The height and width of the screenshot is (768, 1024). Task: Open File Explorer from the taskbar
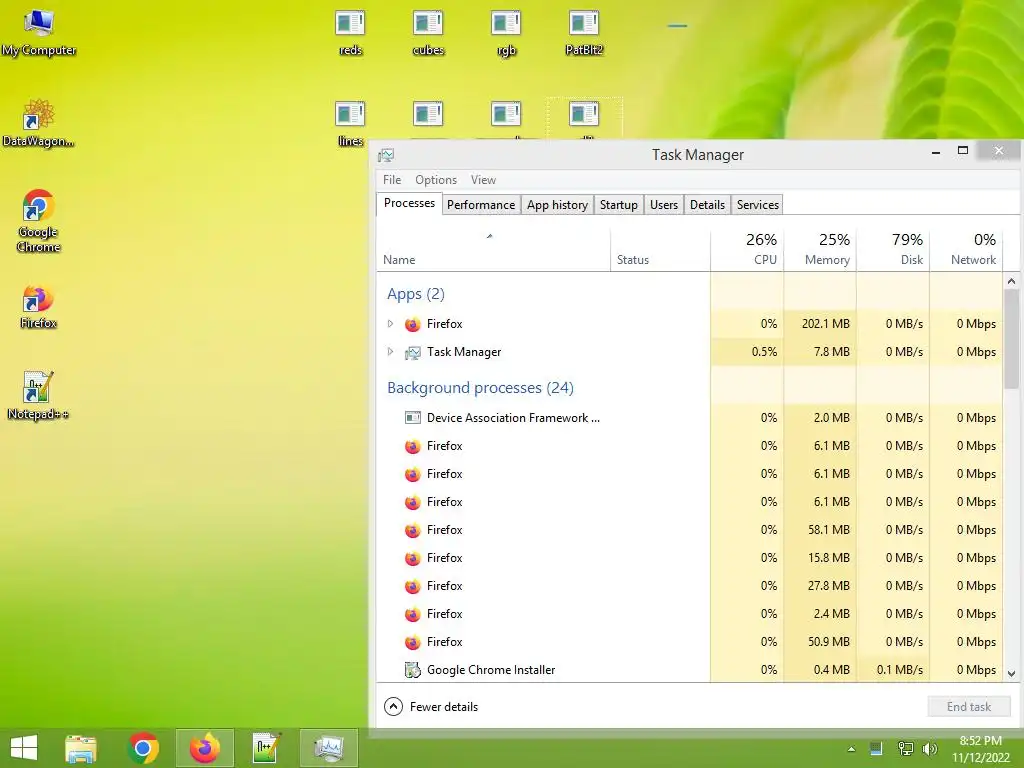[81, 748]
